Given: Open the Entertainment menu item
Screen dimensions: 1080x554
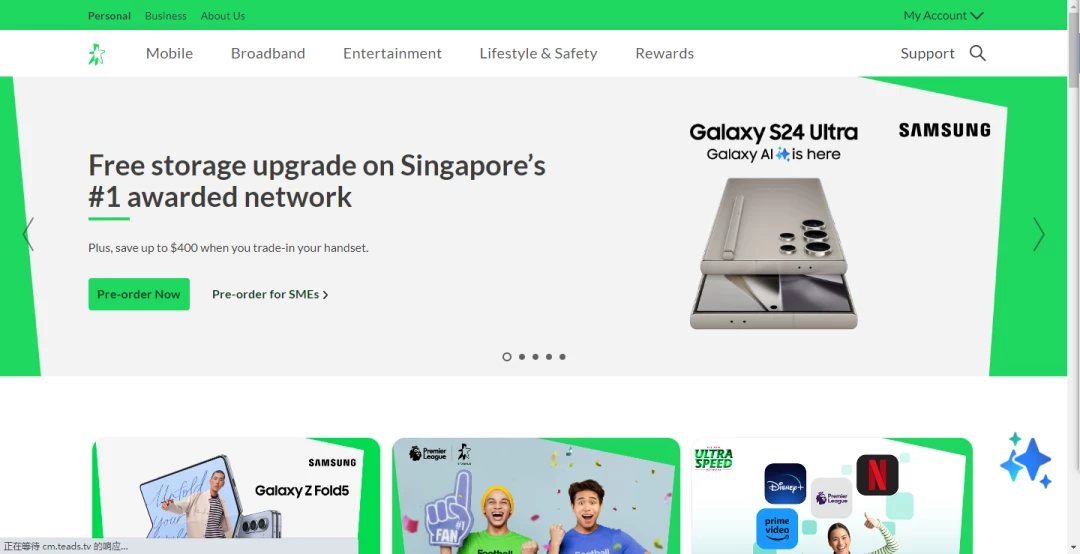Looking at the screenshot, I should pyautogui.click(x=392, y=53).
